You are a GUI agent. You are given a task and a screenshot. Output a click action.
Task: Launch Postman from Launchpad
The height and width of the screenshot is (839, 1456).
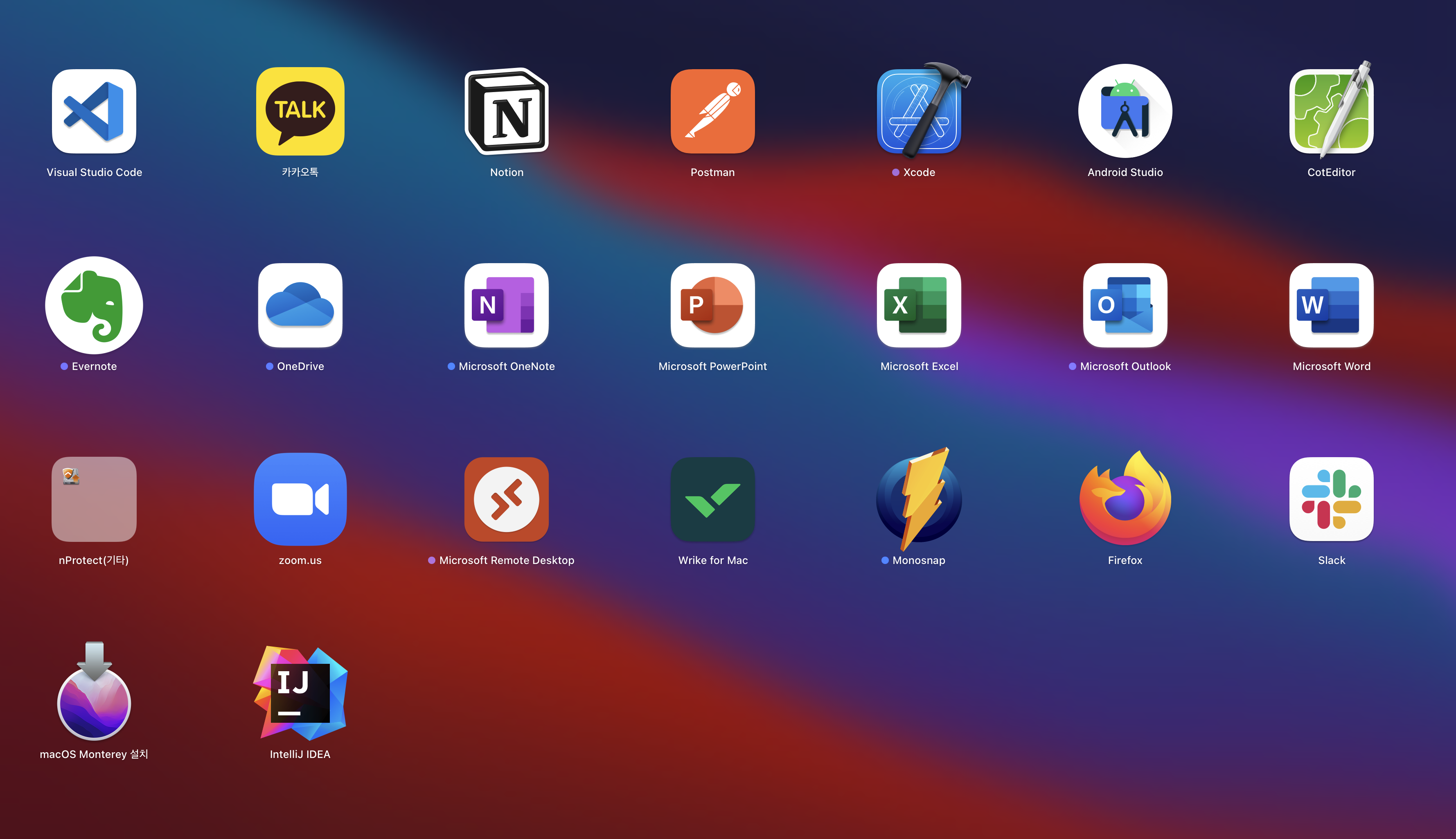click(x=713, y=112)
